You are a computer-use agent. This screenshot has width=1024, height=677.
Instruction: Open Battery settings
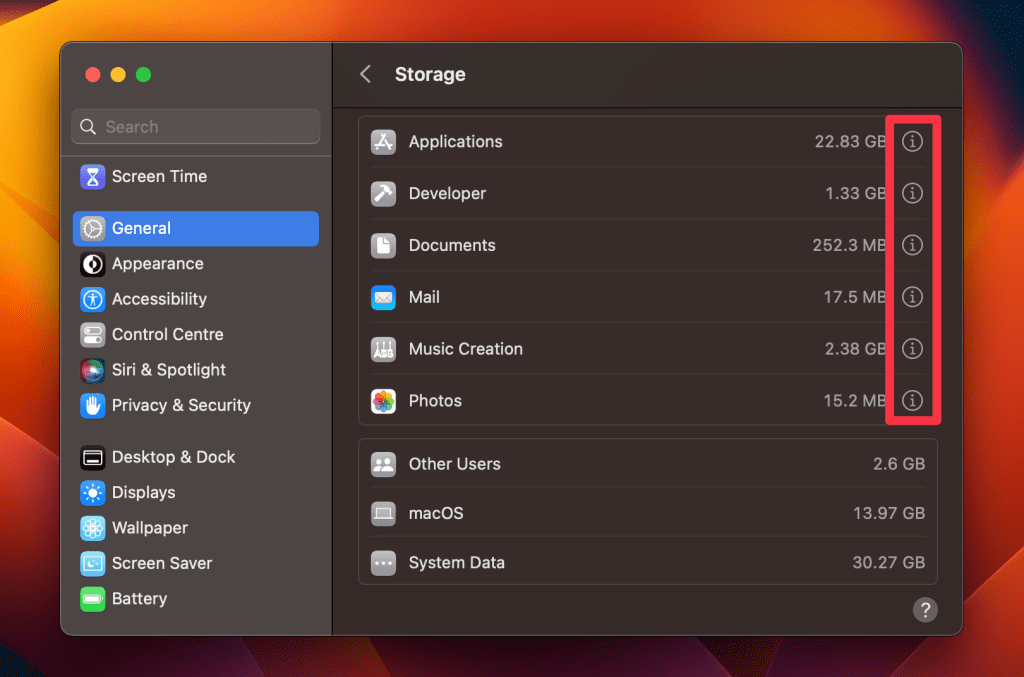(x=139, y=599)
